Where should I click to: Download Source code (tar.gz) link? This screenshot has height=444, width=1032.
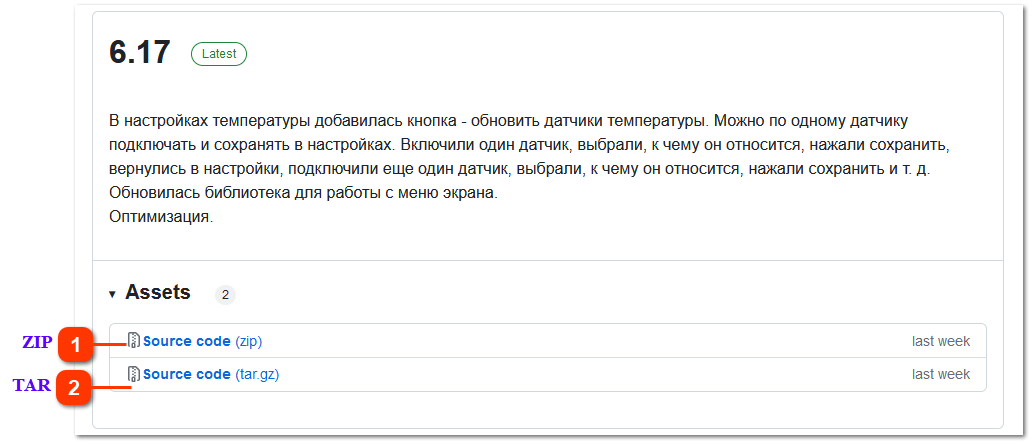tap(211, 374)
